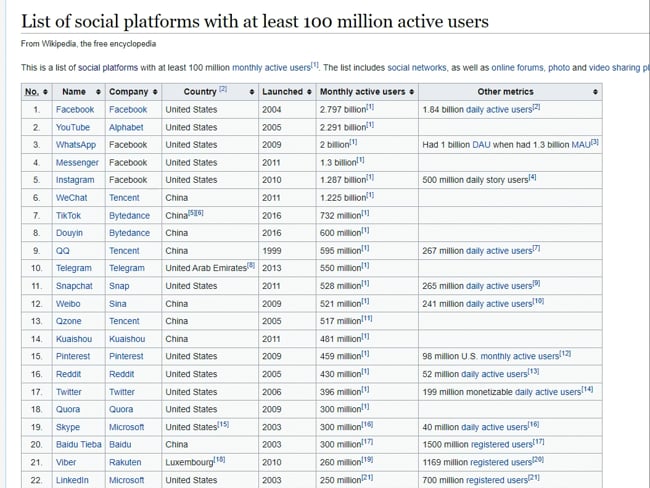Sort table by Country column arrows

tap(252, 92)
